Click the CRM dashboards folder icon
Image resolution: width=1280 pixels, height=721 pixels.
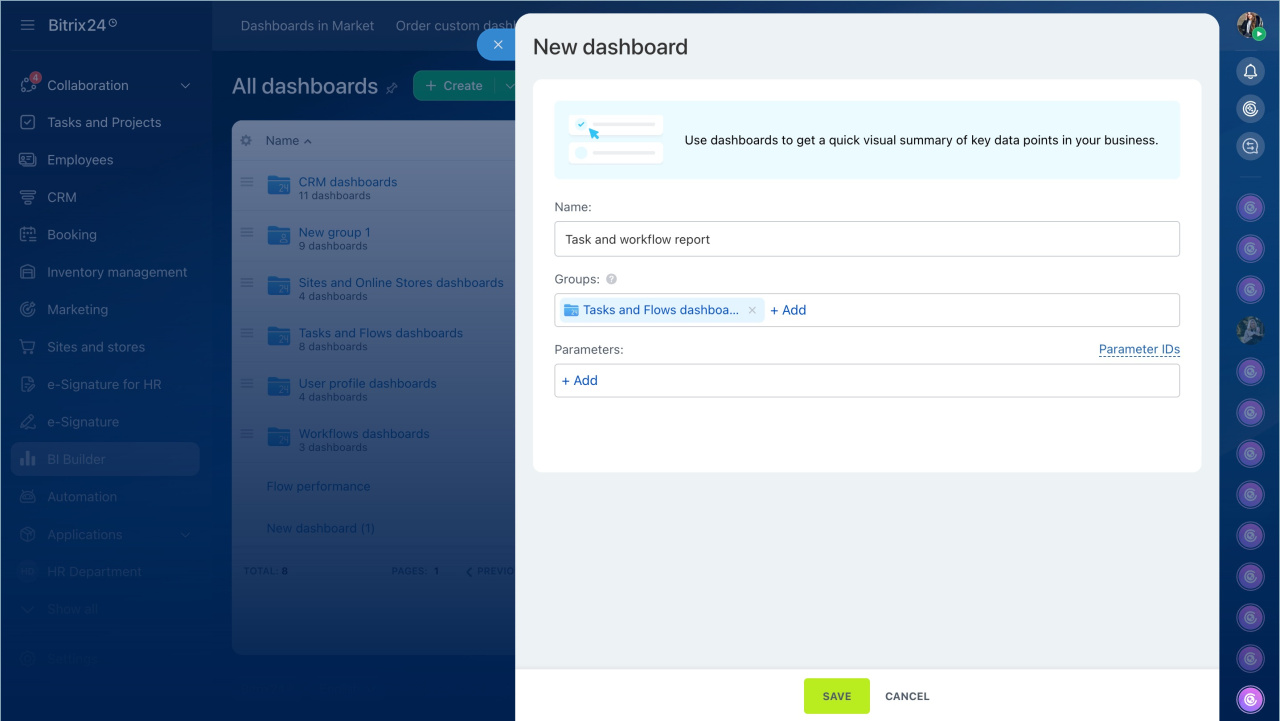[279, 185]
